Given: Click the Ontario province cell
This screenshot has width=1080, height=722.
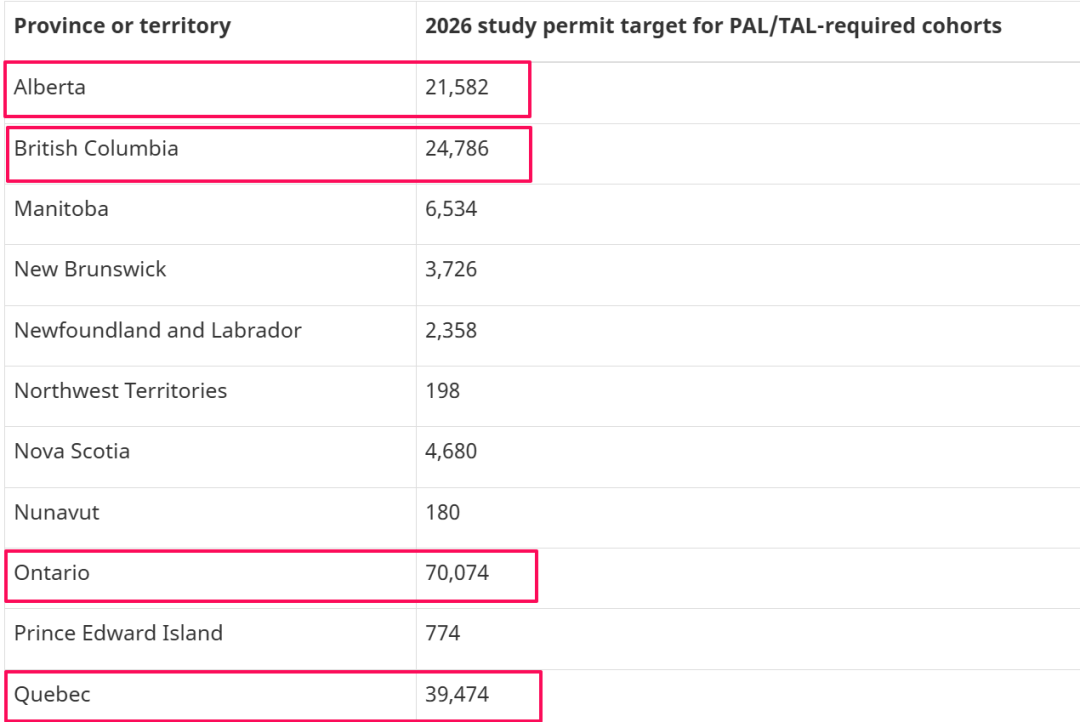Looking at the screenshot, I should point(52,573).
